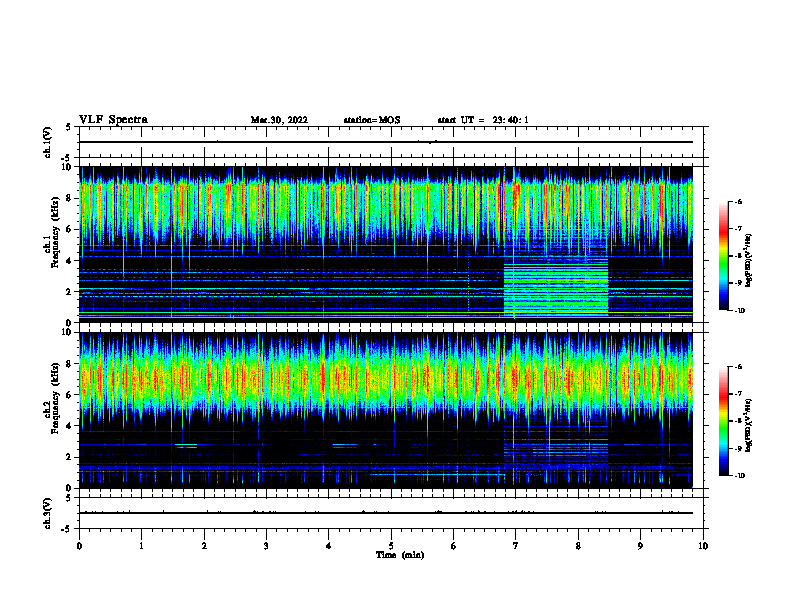Click time axis tick label "3"
Viewport: 792px width, 612px height.
tap(266, 546)
